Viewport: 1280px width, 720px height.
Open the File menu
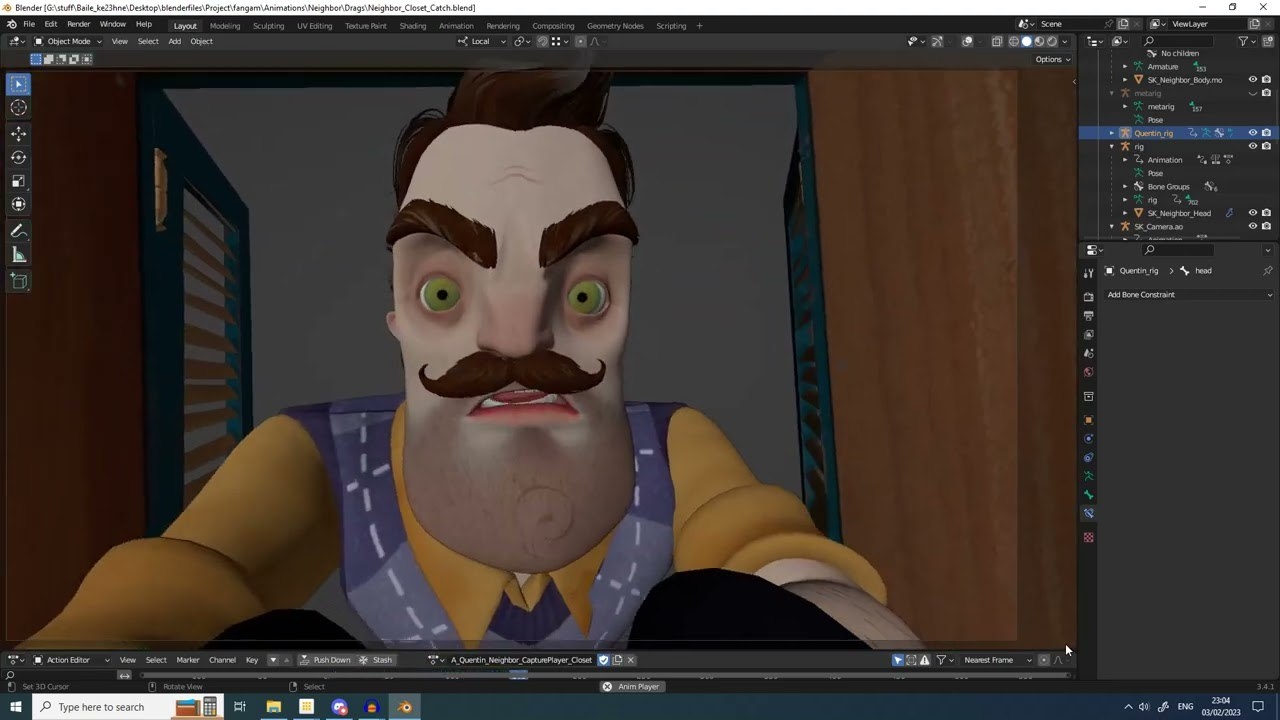coord(29,24)
